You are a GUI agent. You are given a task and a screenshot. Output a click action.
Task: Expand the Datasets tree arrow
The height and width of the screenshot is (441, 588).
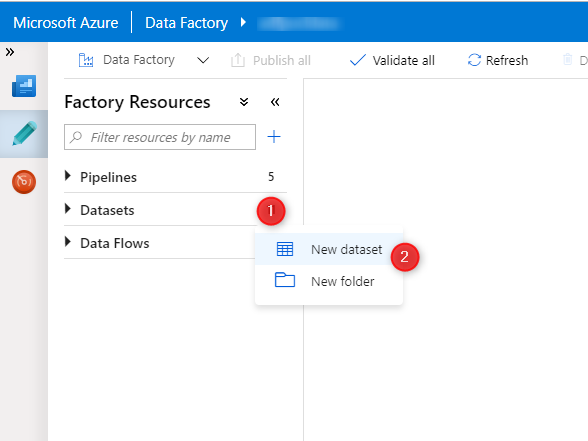(68, 208)
